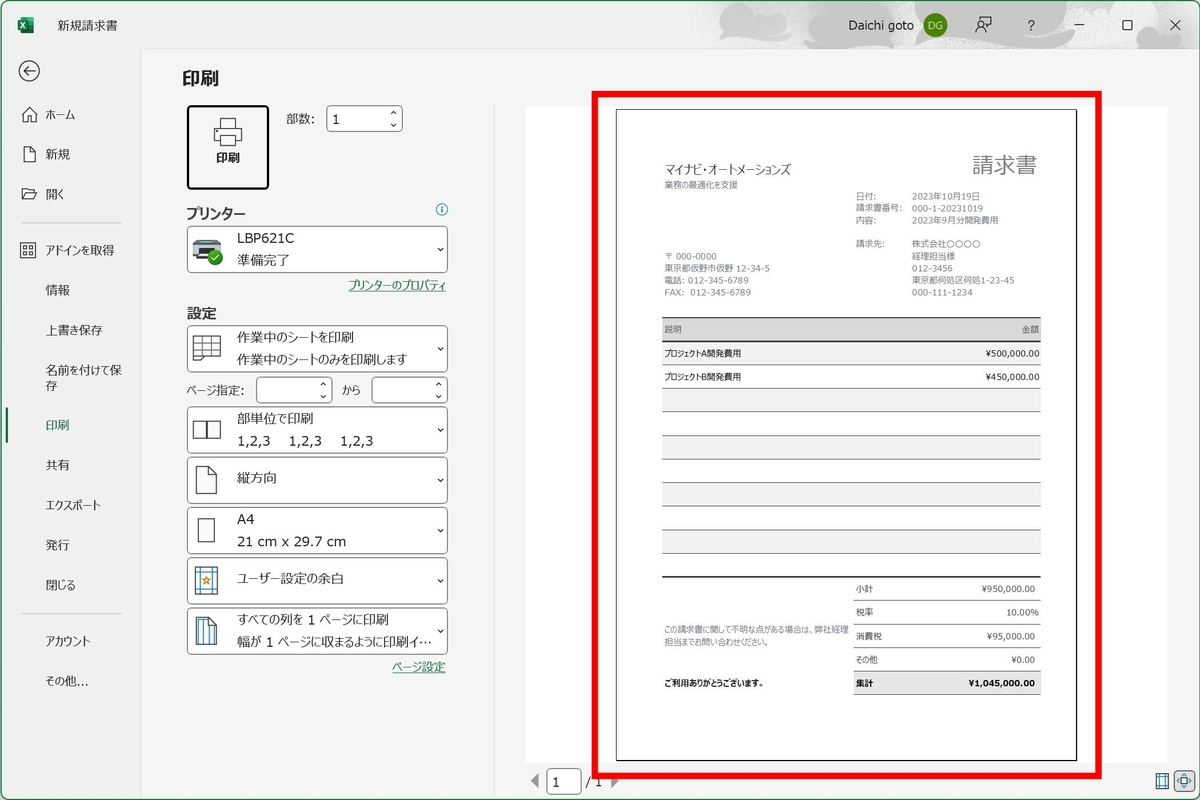The height and width of the screenshot is (800, 1200).
Task: Go to next page in print preview
Action: 615,781
